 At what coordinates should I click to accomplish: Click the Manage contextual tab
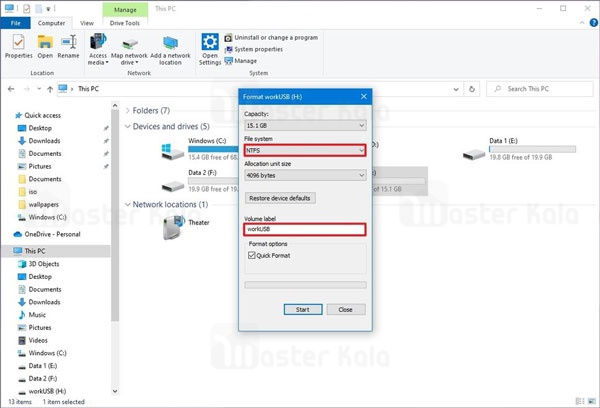[x=125, y=10]
